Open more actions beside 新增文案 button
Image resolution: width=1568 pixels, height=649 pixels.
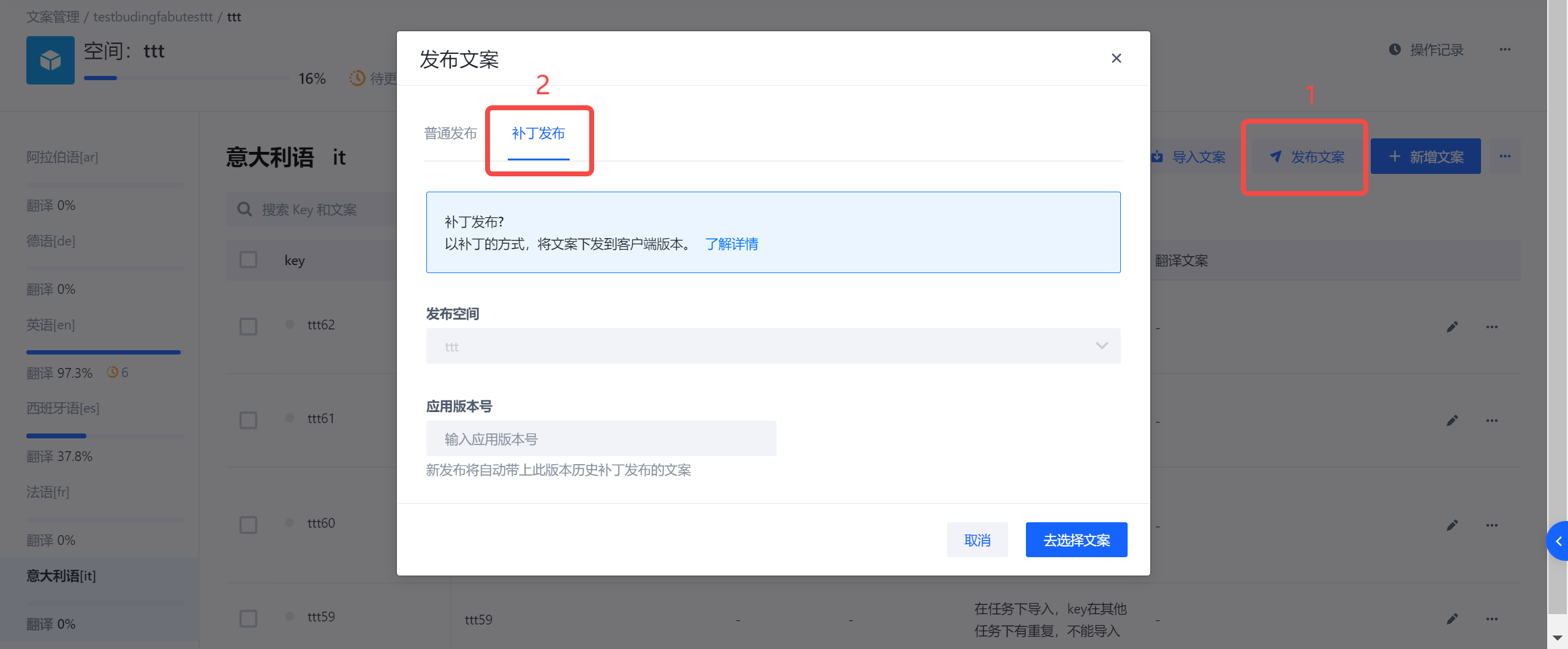tap(1505, 157)
